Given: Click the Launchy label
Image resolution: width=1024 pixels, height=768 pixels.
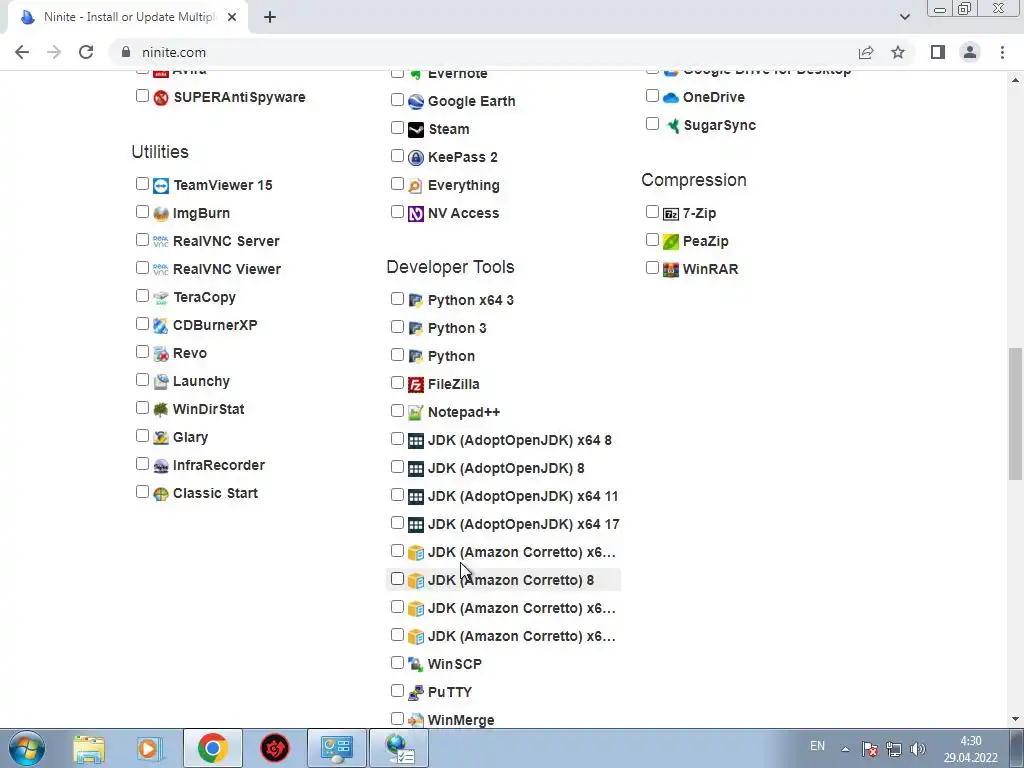Looking at the screenshot, I should (x=201, y=381).
